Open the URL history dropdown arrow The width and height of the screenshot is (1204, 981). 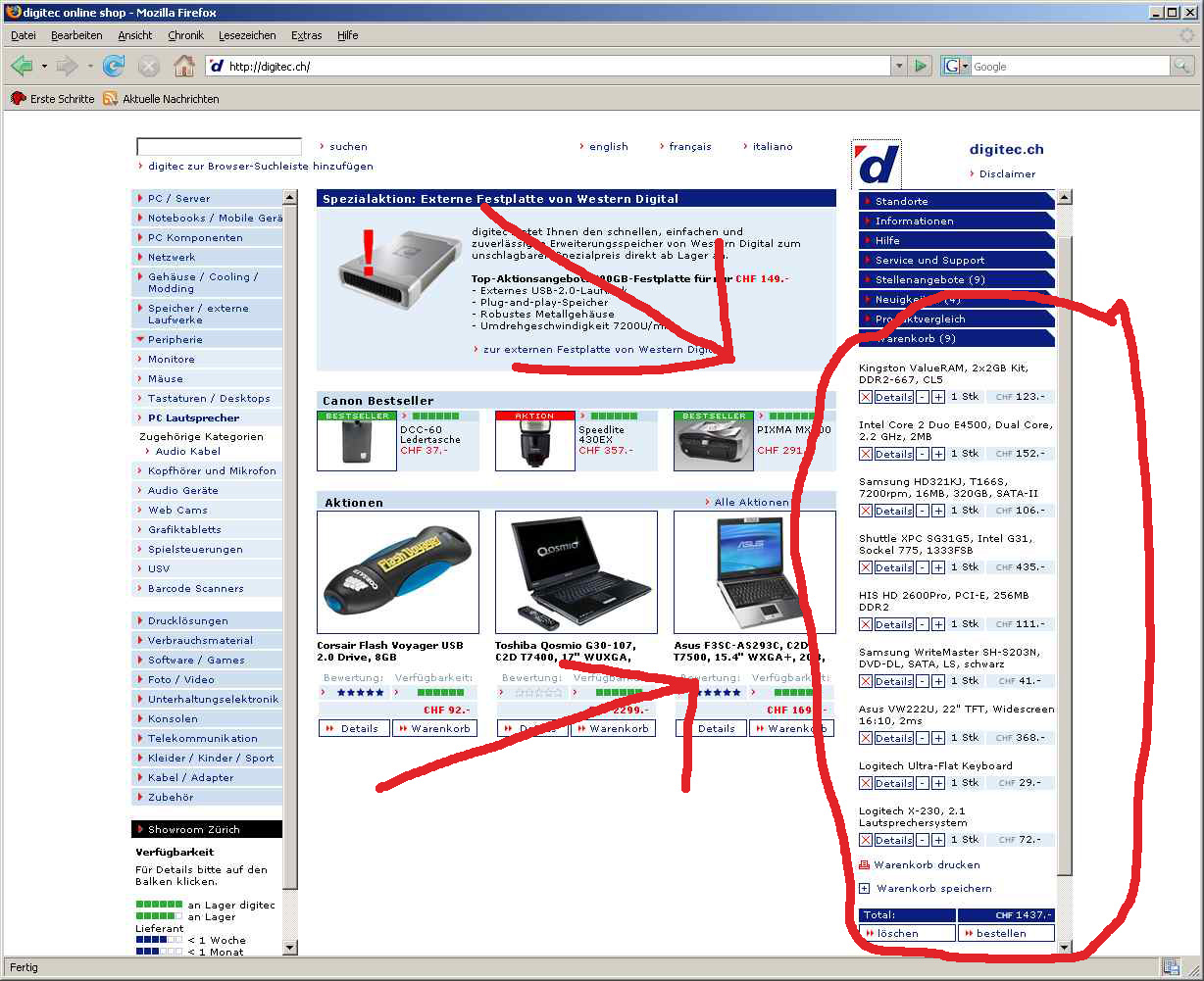click(x=898, y=67)
